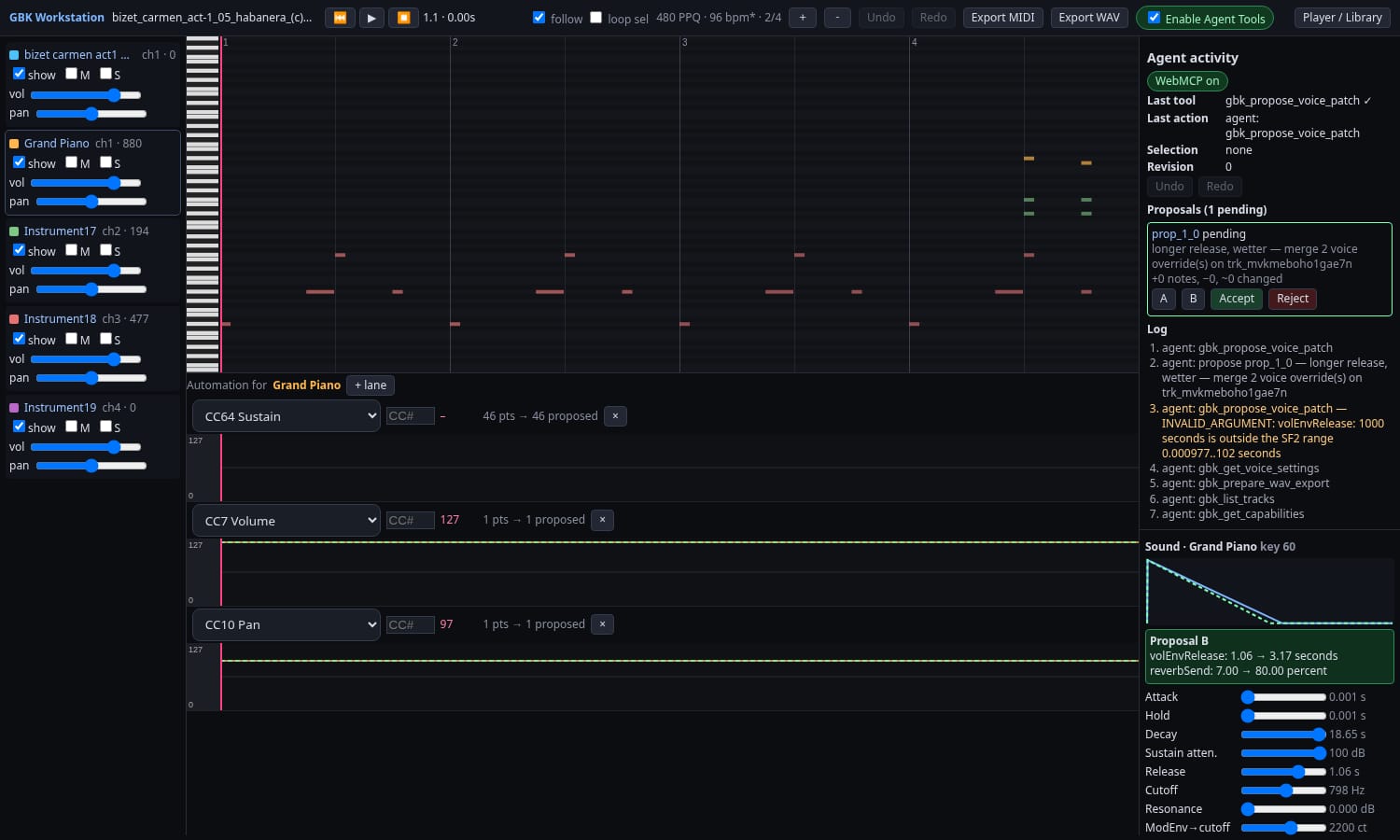Hide the Instrument18 track notes
This screenshot has width=1400, height=840.
(19, 339)
